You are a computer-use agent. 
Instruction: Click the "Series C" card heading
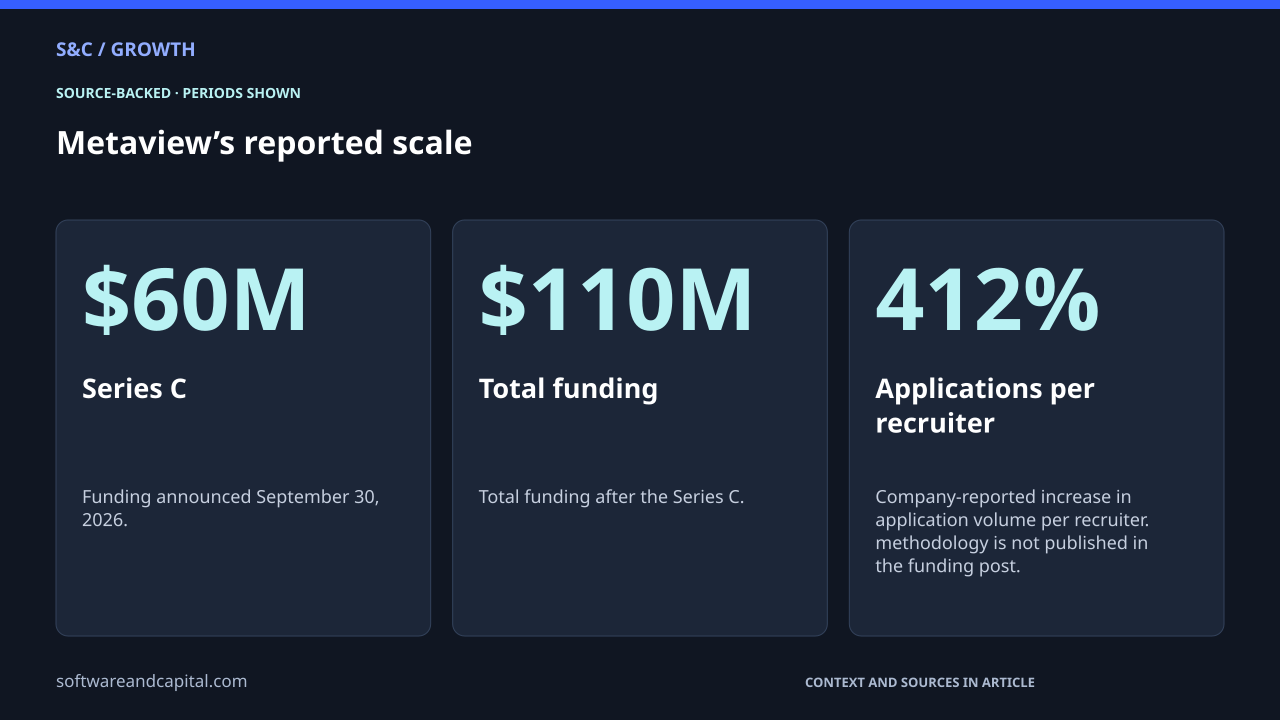click(134, 389)
